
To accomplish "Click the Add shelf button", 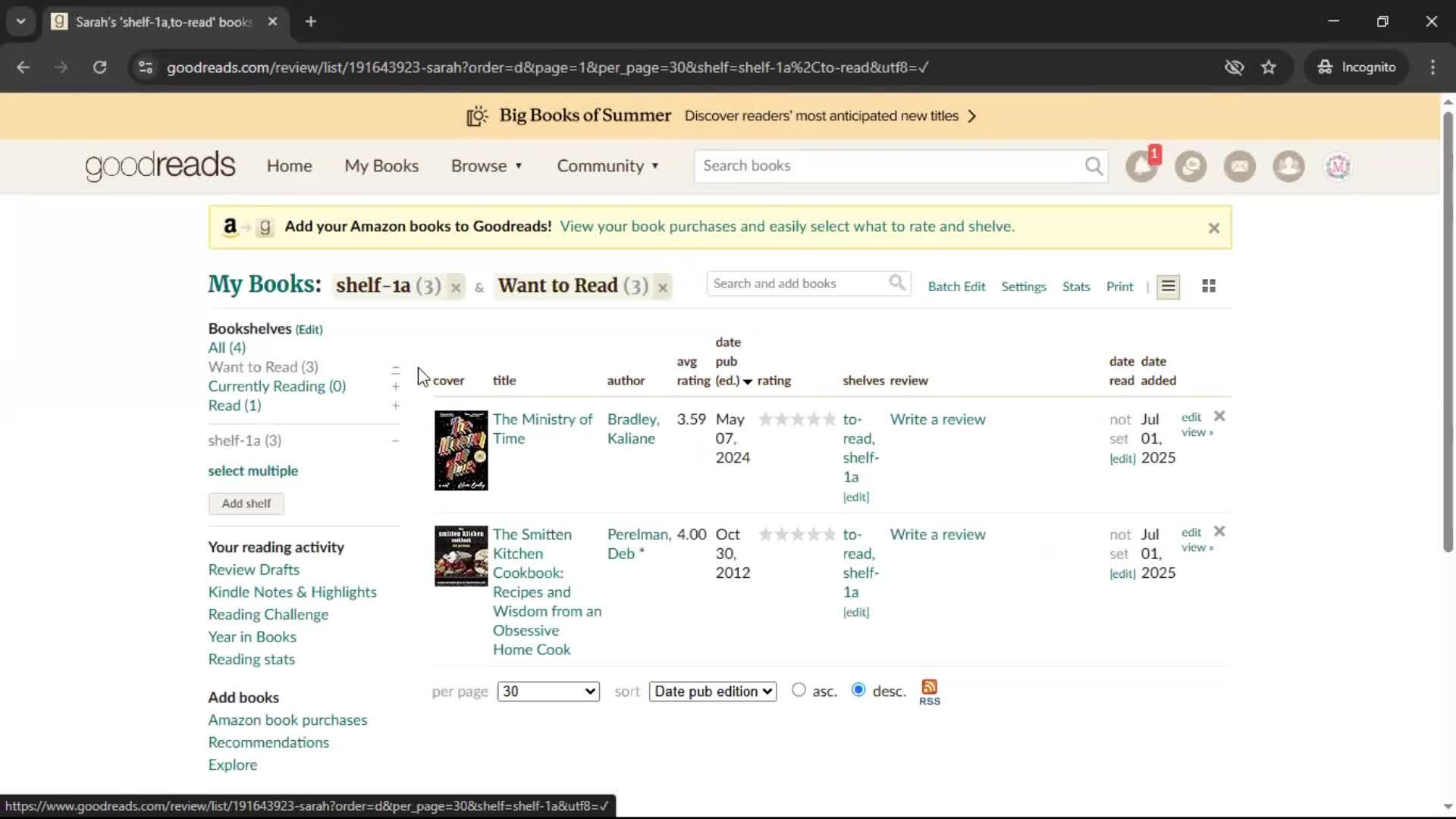I will tap(246, 504).
